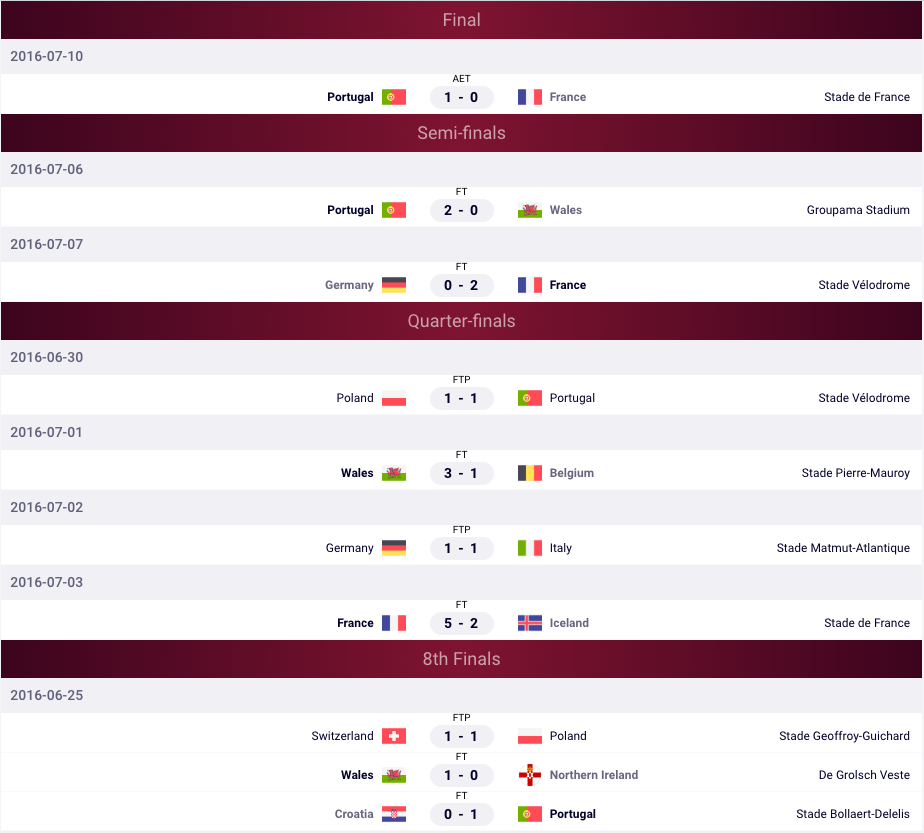Viewport: 924px width, 833px height.
Task: Open the 5 - 2 France Iceland score
Action: [461, 623]
